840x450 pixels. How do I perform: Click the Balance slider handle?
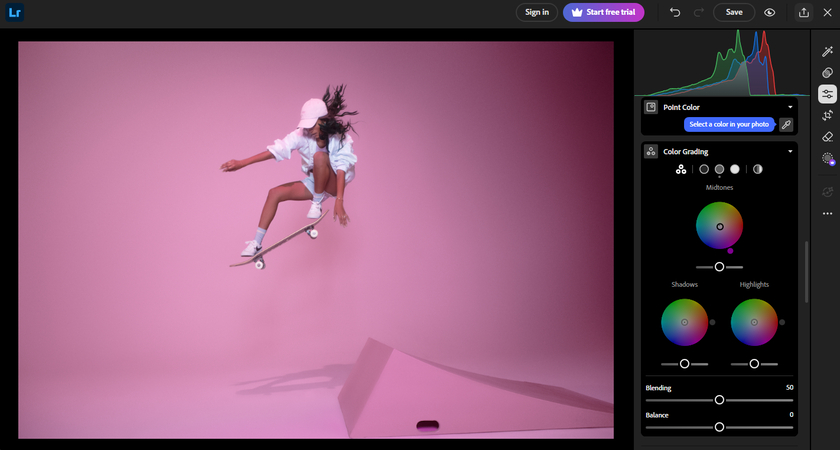(x=719, y=427)
